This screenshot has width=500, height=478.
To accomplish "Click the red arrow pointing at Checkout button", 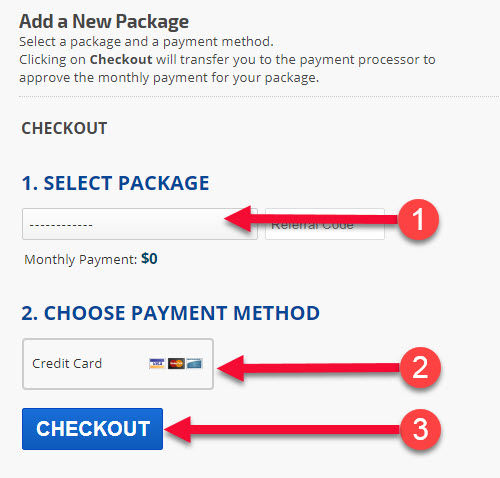I will [282, 429].
